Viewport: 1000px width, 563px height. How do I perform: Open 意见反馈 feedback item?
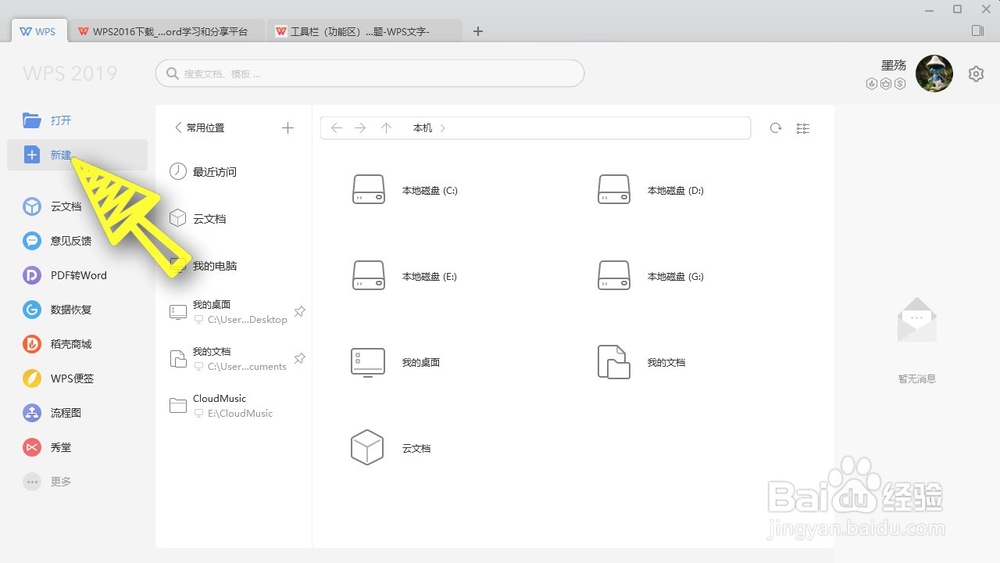pos(57,241)
